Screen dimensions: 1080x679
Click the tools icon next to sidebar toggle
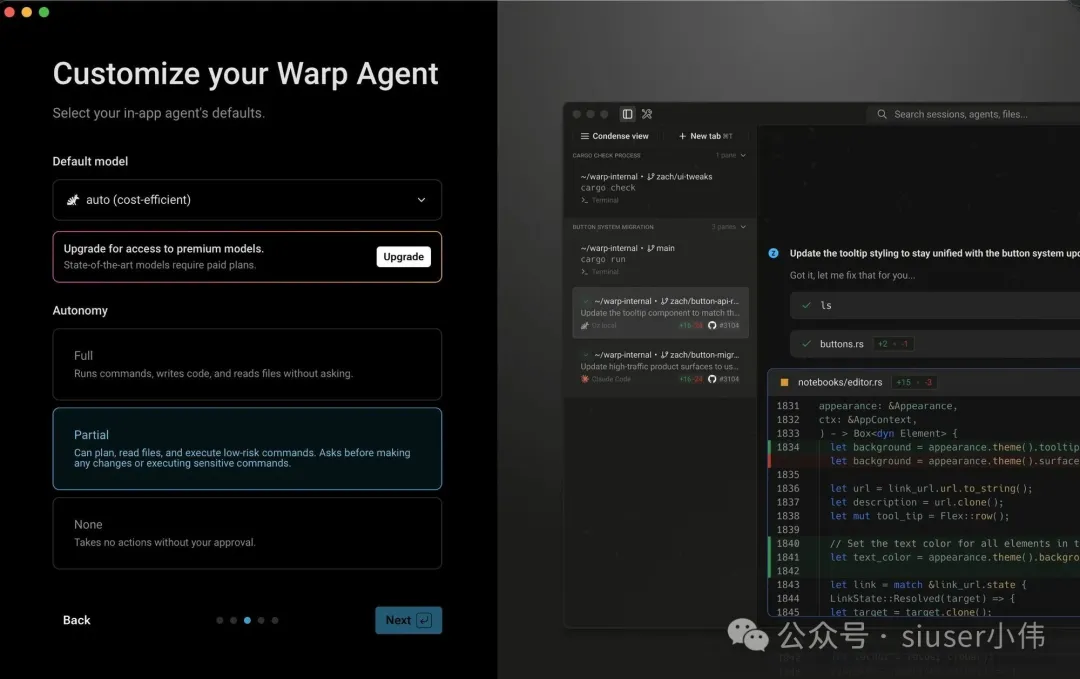647,114
